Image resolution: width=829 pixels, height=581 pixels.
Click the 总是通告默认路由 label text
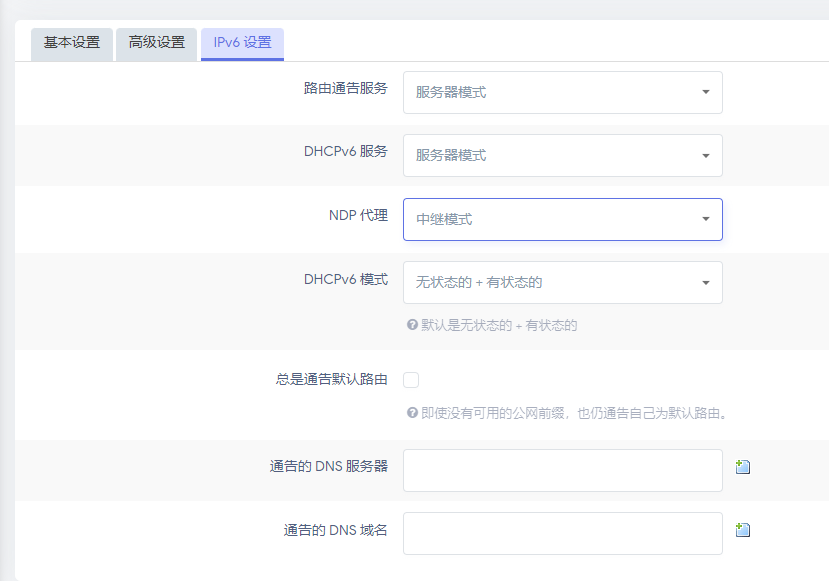tap(331, 380)
